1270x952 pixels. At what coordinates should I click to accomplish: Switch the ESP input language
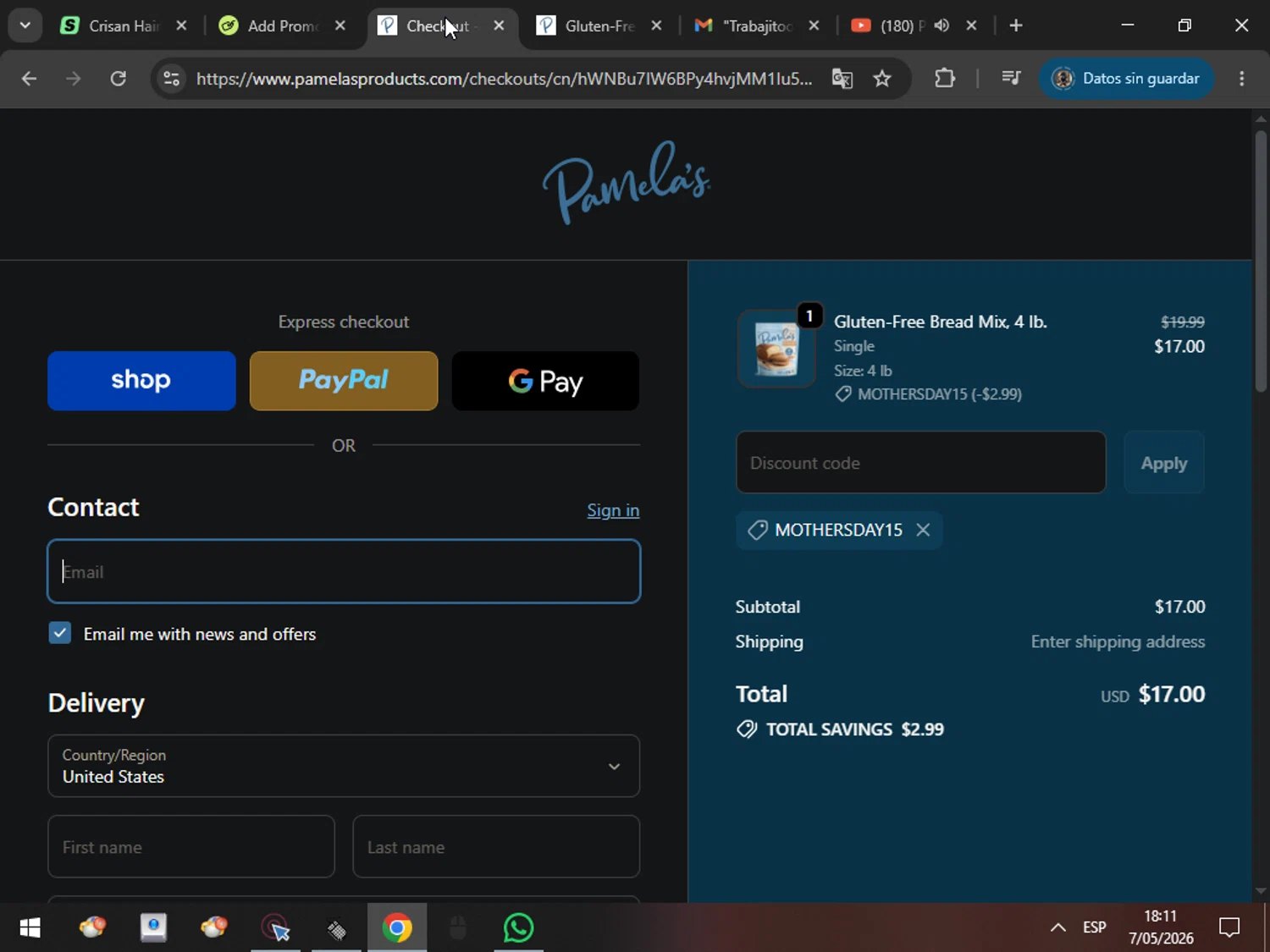click(x=1095, y=927)
